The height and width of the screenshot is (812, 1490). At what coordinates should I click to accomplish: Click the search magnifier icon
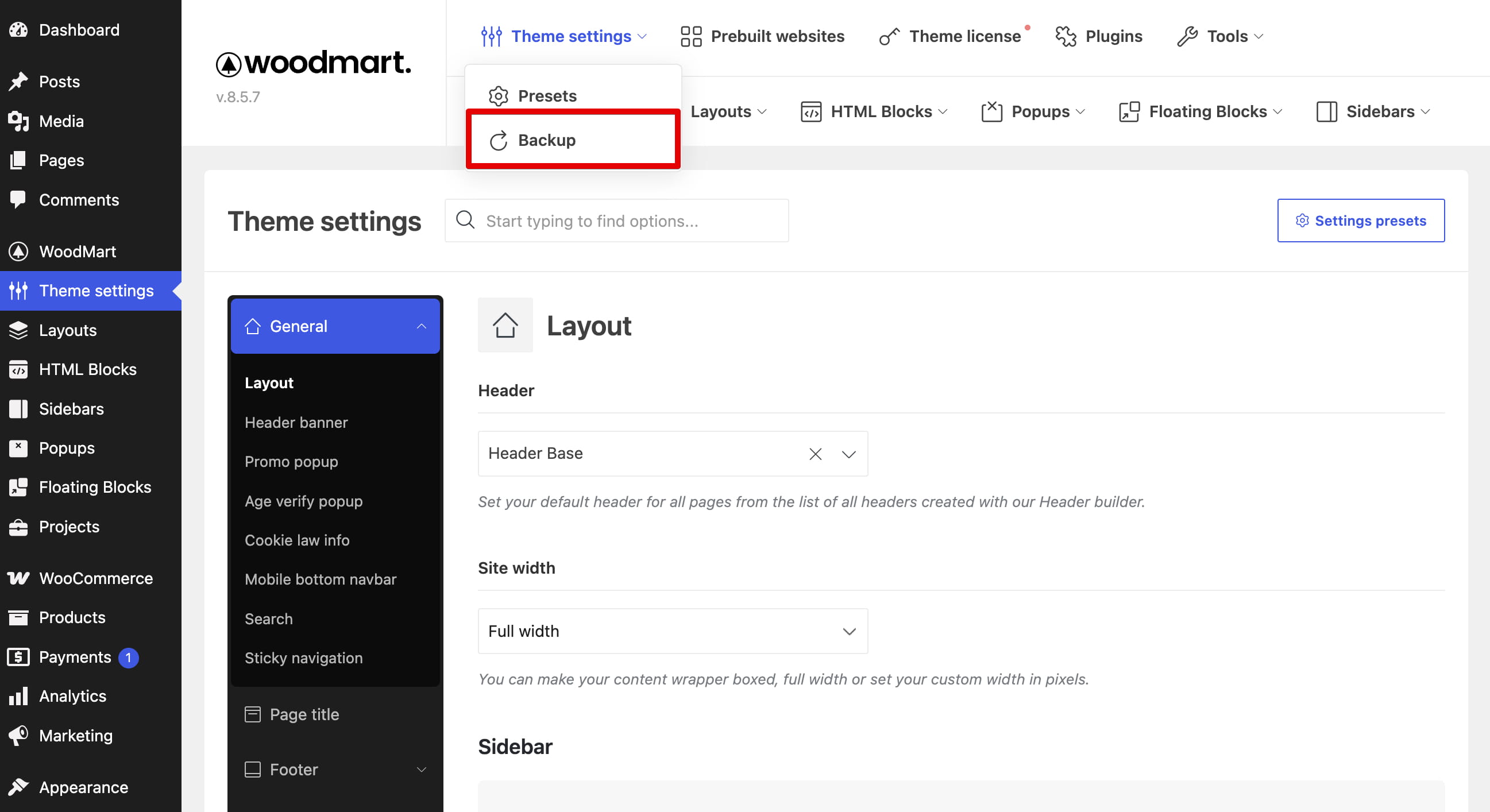(466, 220)
